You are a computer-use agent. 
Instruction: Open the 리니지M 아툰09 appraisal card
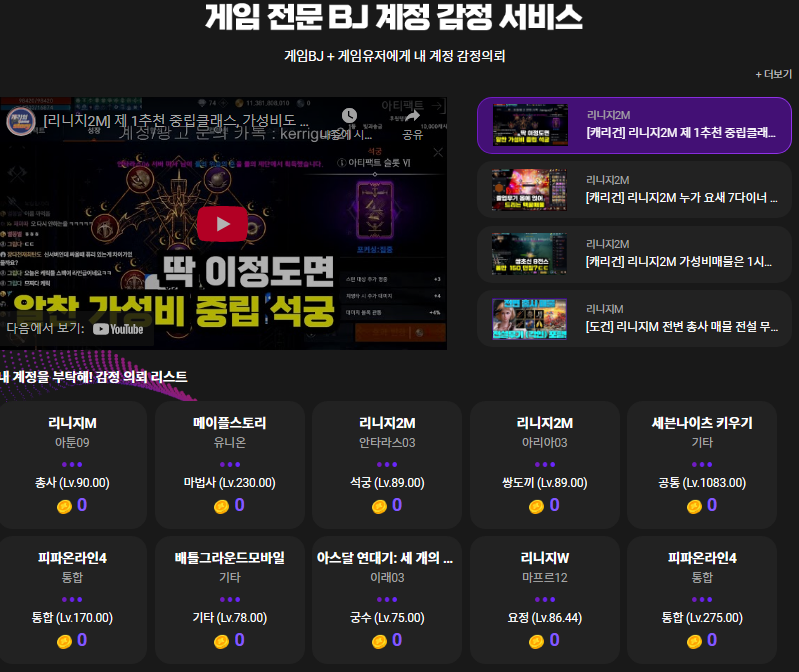pos(72,465)
